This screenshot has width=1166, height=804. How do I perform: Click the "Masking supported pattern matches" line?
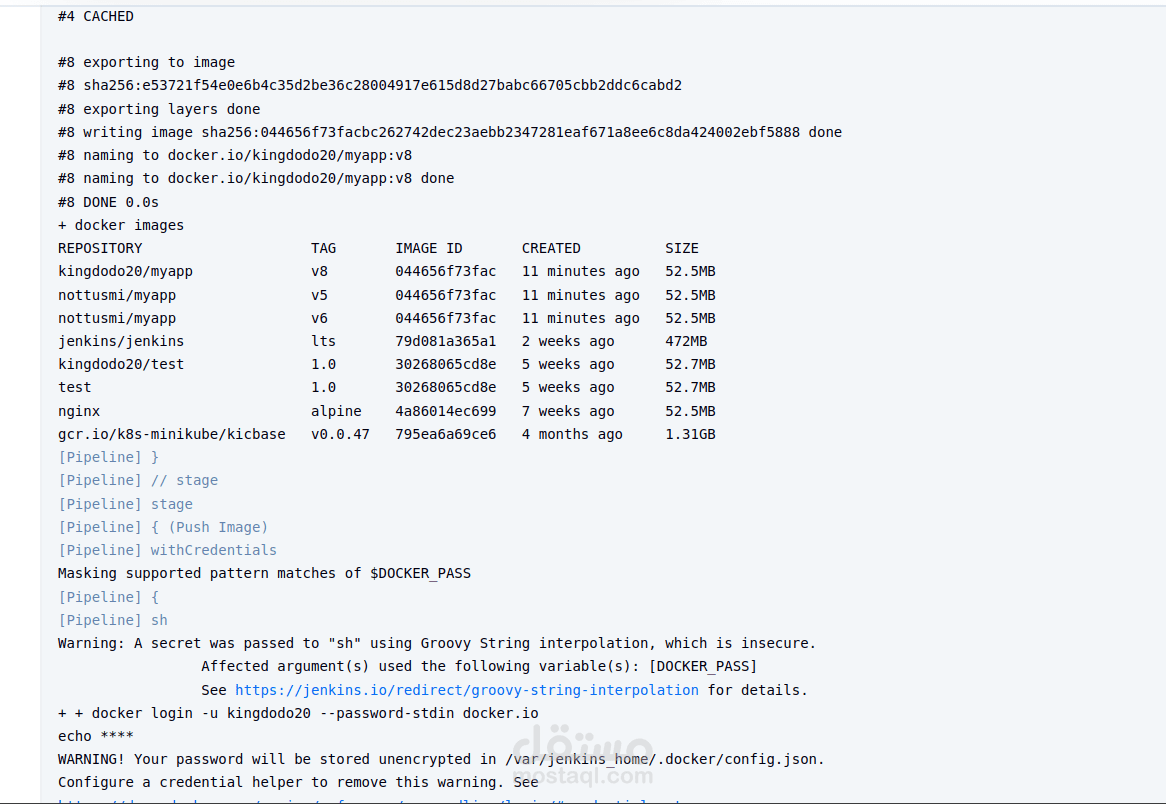264,573
